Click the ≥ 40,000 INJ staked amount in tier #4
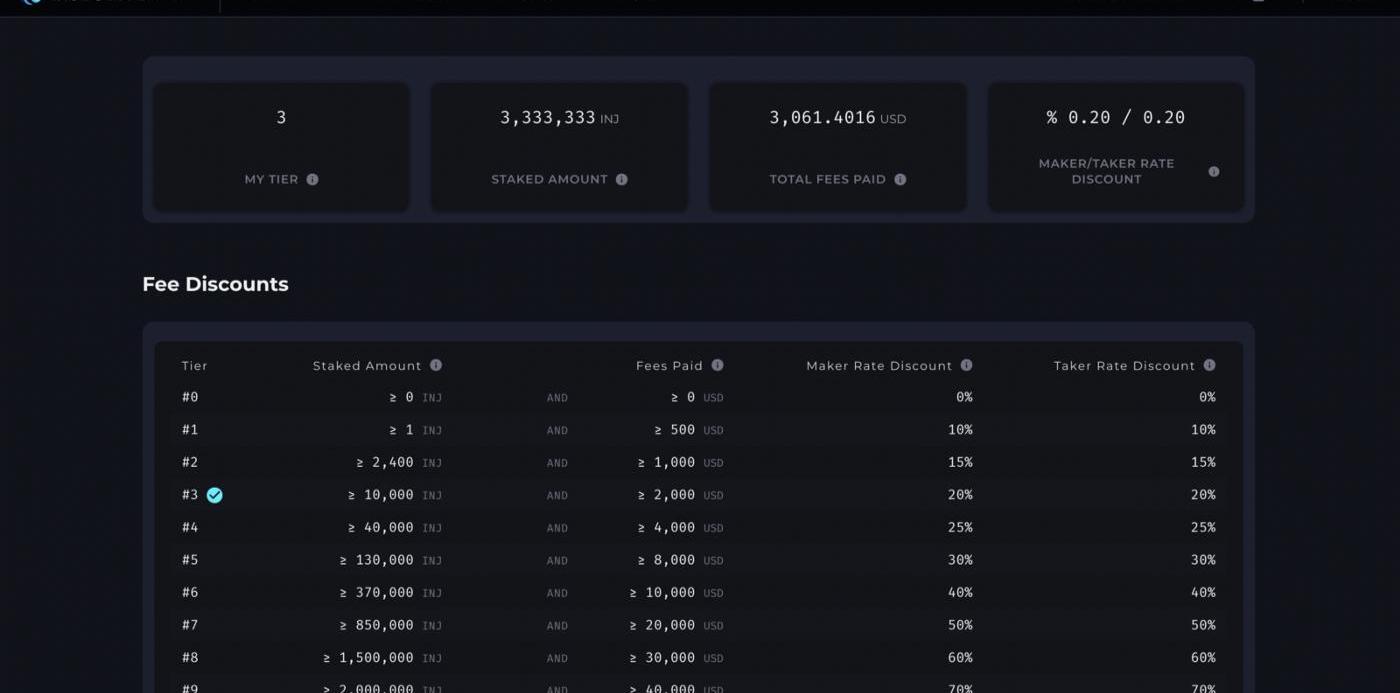 coord(394,527)
